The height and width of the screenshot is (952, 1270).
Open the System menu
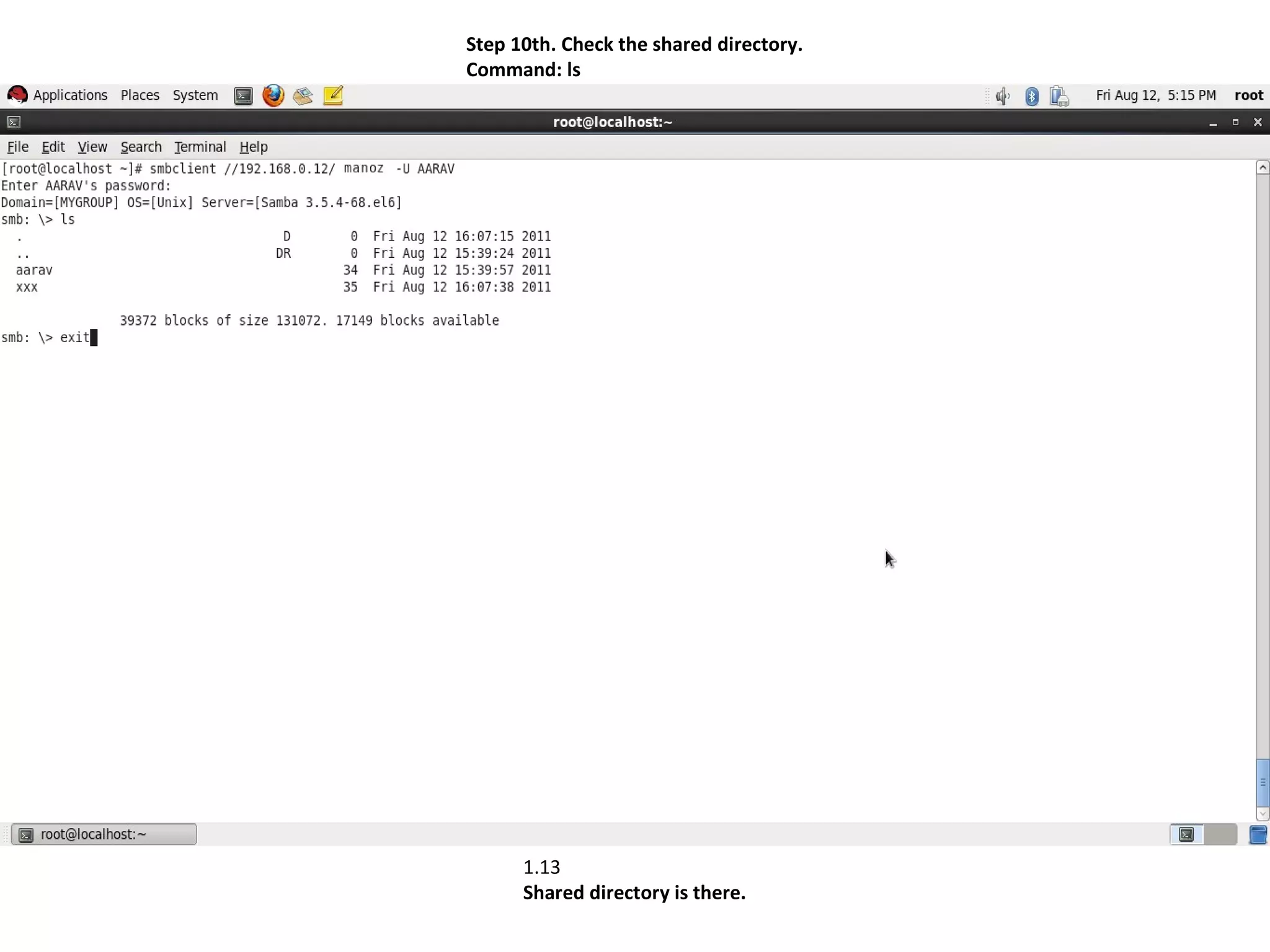(x=195, y=95)
